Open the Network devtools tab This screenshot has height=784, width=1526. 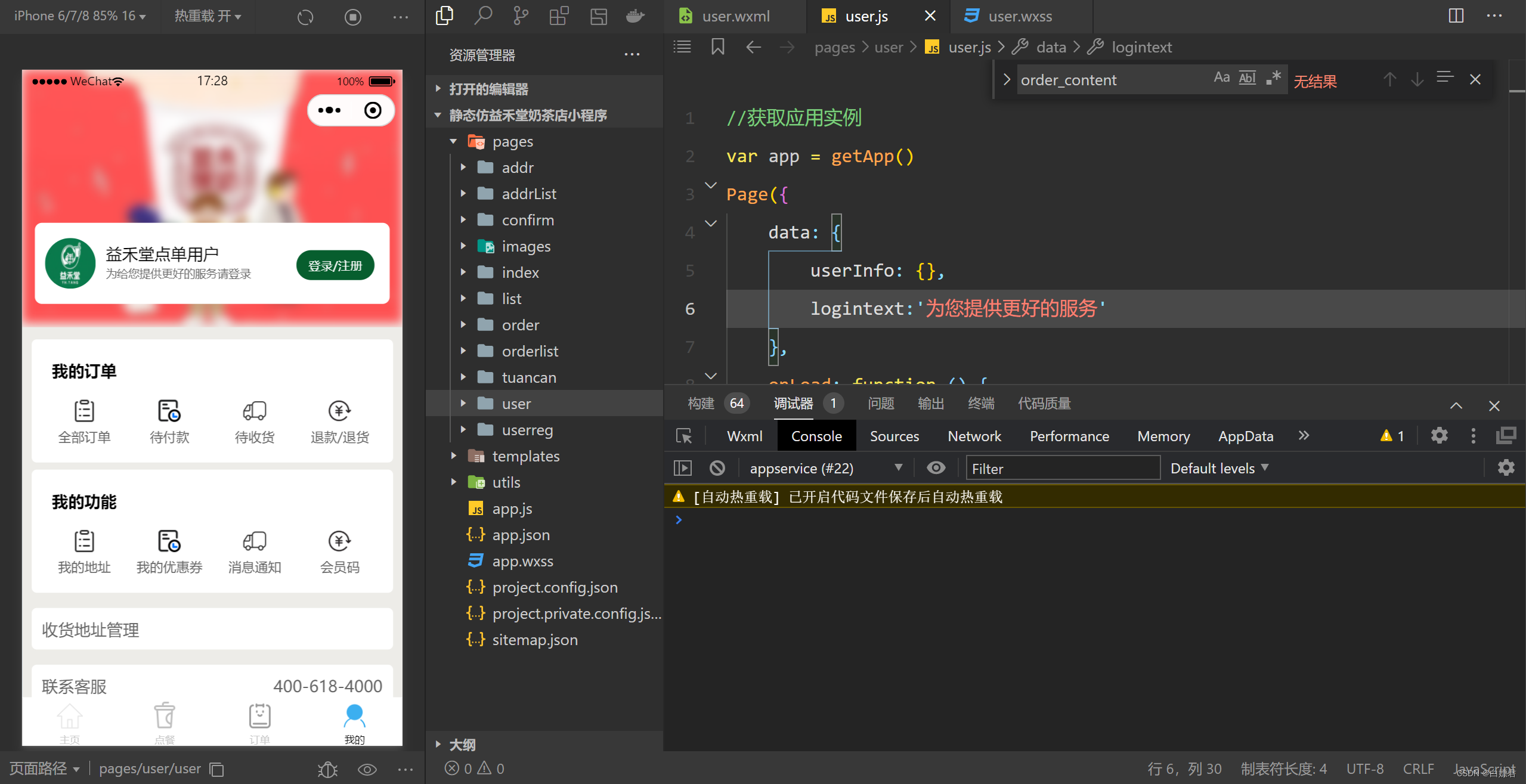(974, 436)
